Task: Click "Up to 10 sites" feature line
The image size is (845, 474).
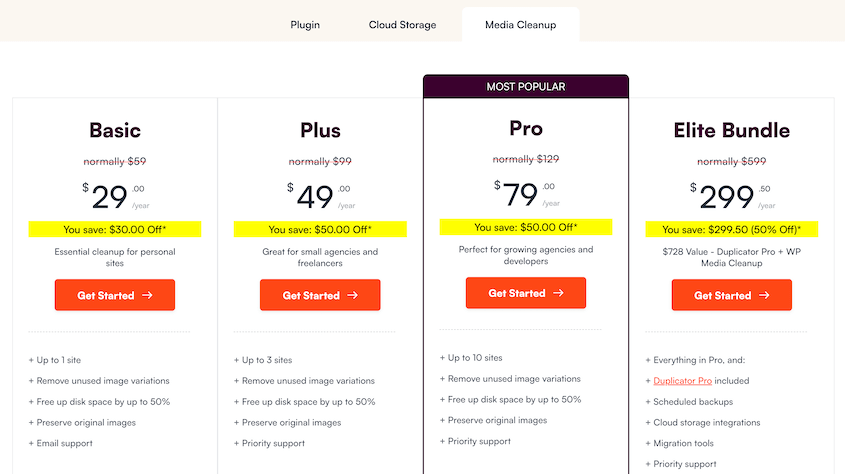Action: click(475, 358)
